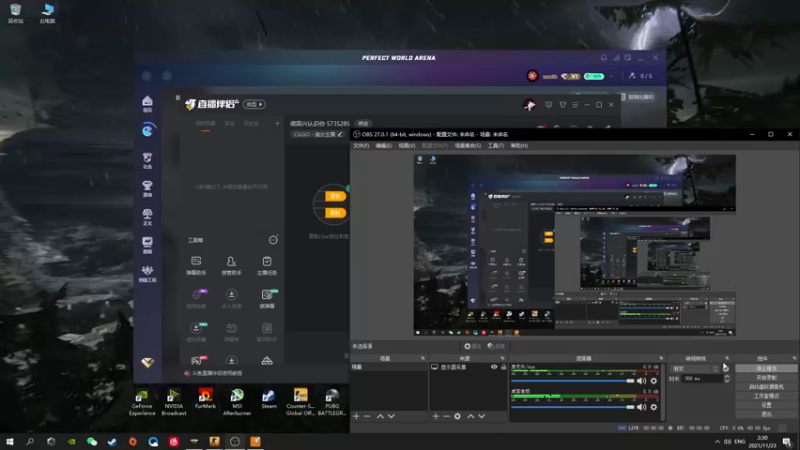Open 场景集合(S) menu in OBS
800x450 pixels.
[x=468, y=145]
